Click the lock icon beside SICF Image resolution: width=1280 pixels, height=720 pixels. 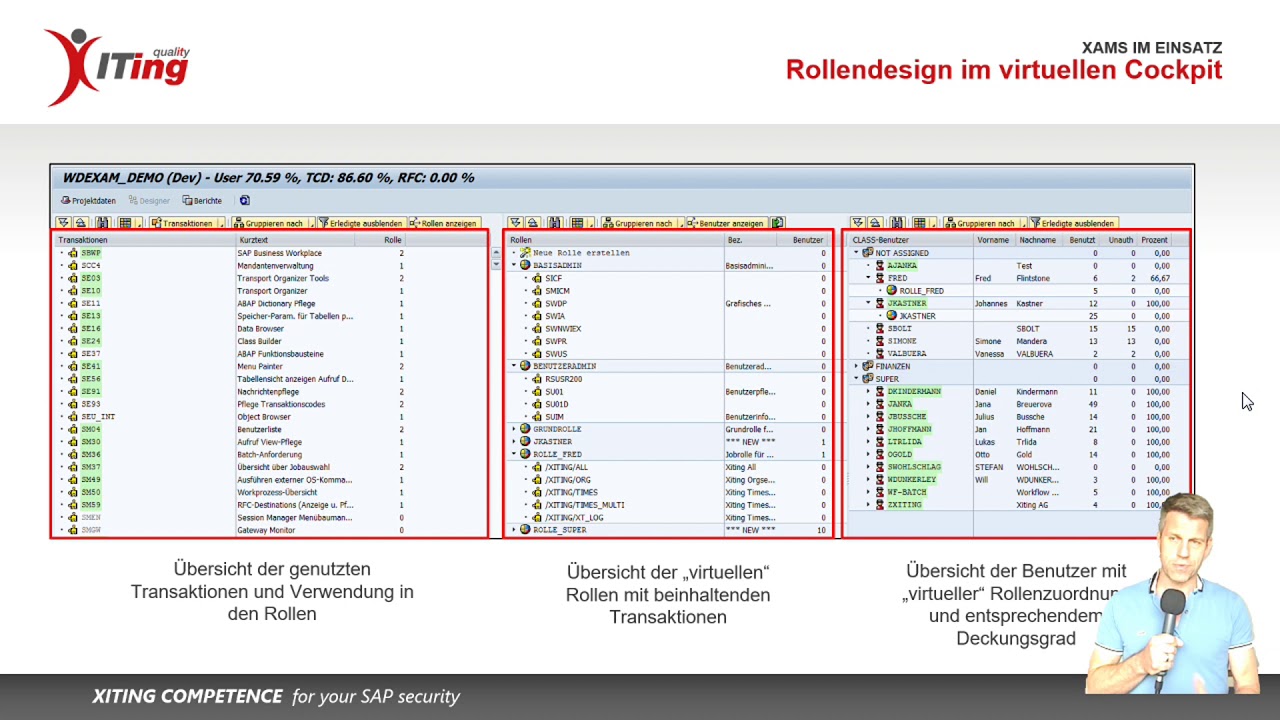[x=537, y=279]
